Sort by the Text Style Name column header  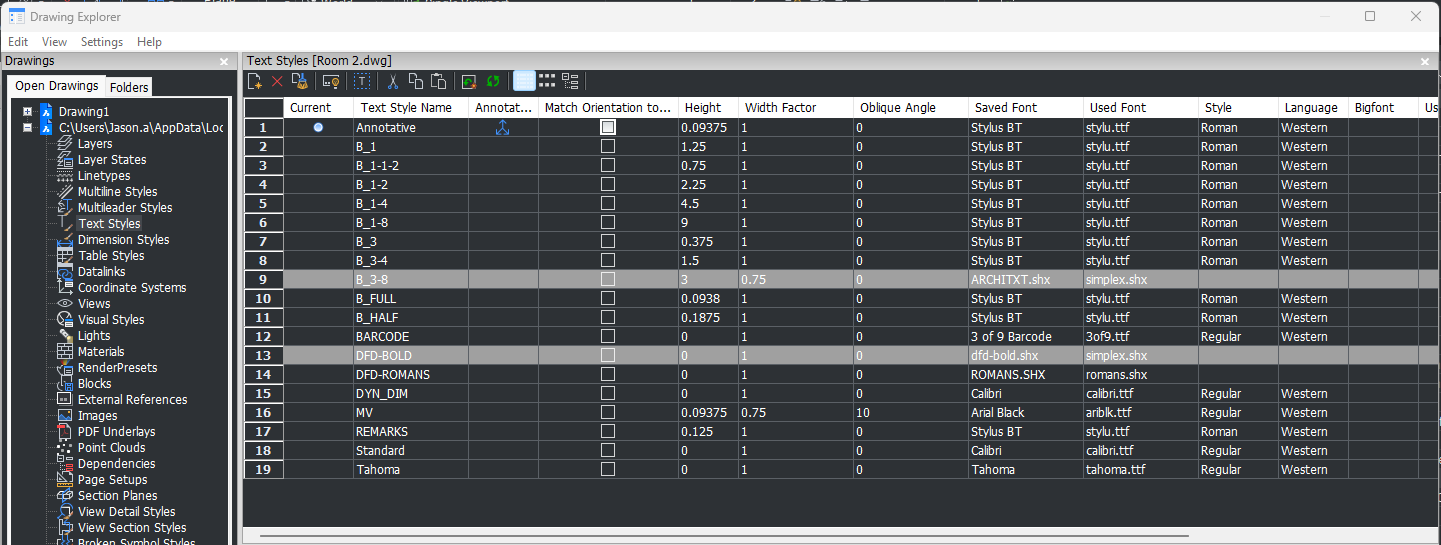tap(406, 108)
